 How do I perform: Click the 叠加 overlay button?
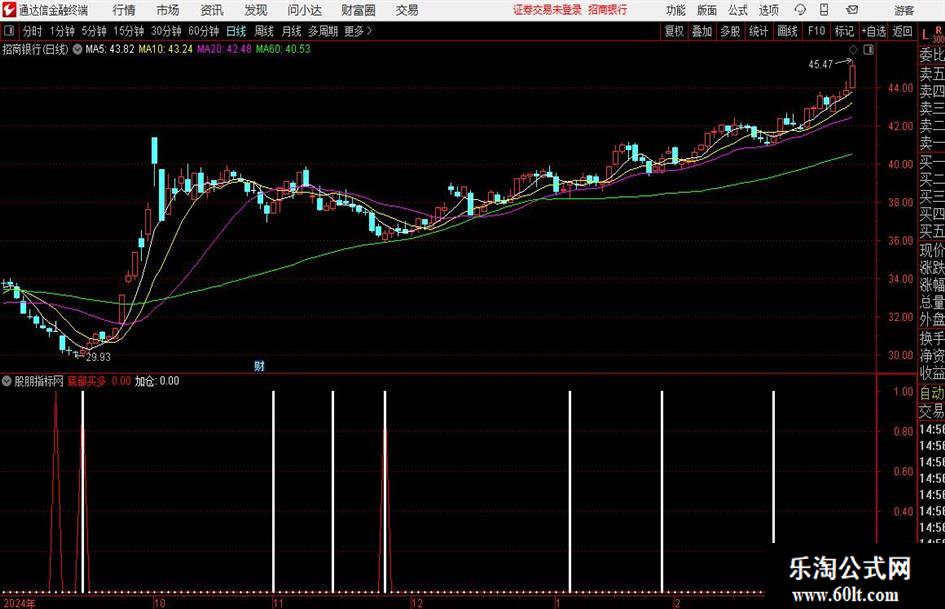702,31
